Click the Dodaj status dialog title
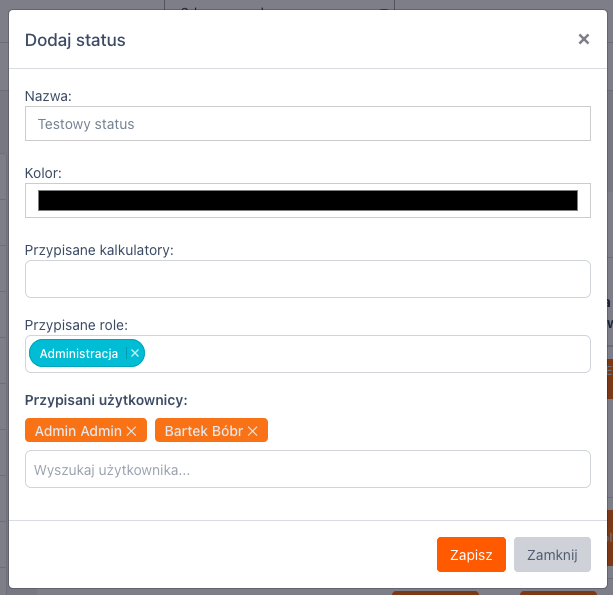Viewport: 613px width, 595px height. pyautogui.click(x=75, y=40)
